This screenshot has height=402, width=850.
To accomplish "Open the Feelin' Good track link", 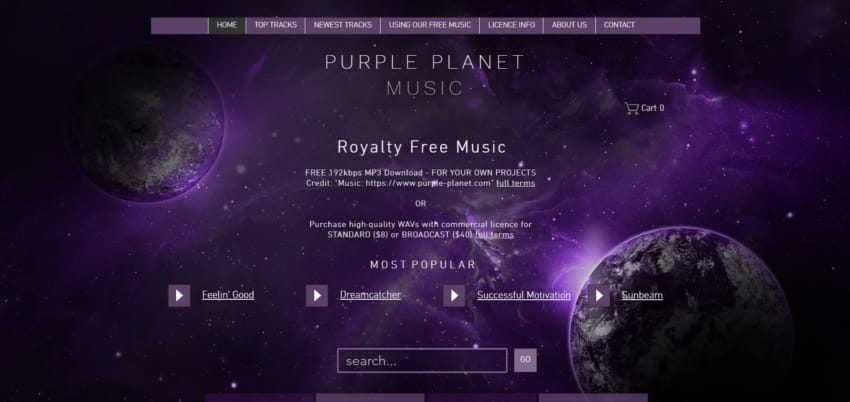I will tap(228, 295).
